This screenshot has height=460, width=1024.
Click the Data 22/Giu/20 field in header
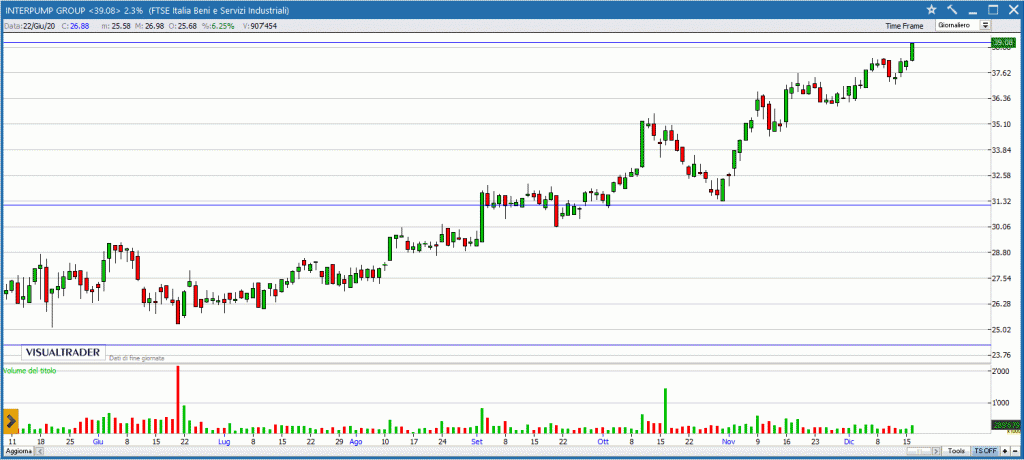[30, 26]
